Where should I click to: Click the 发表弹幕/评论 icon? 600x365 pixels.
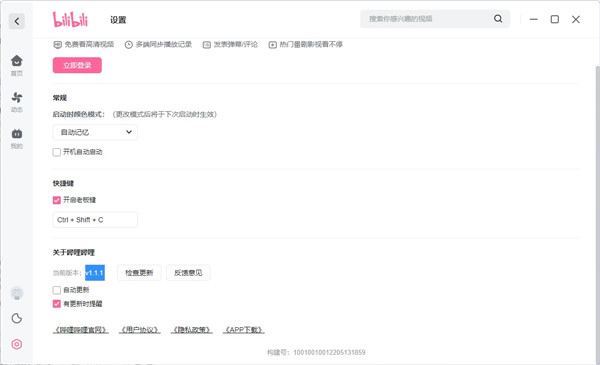click(x=207, y=45)
